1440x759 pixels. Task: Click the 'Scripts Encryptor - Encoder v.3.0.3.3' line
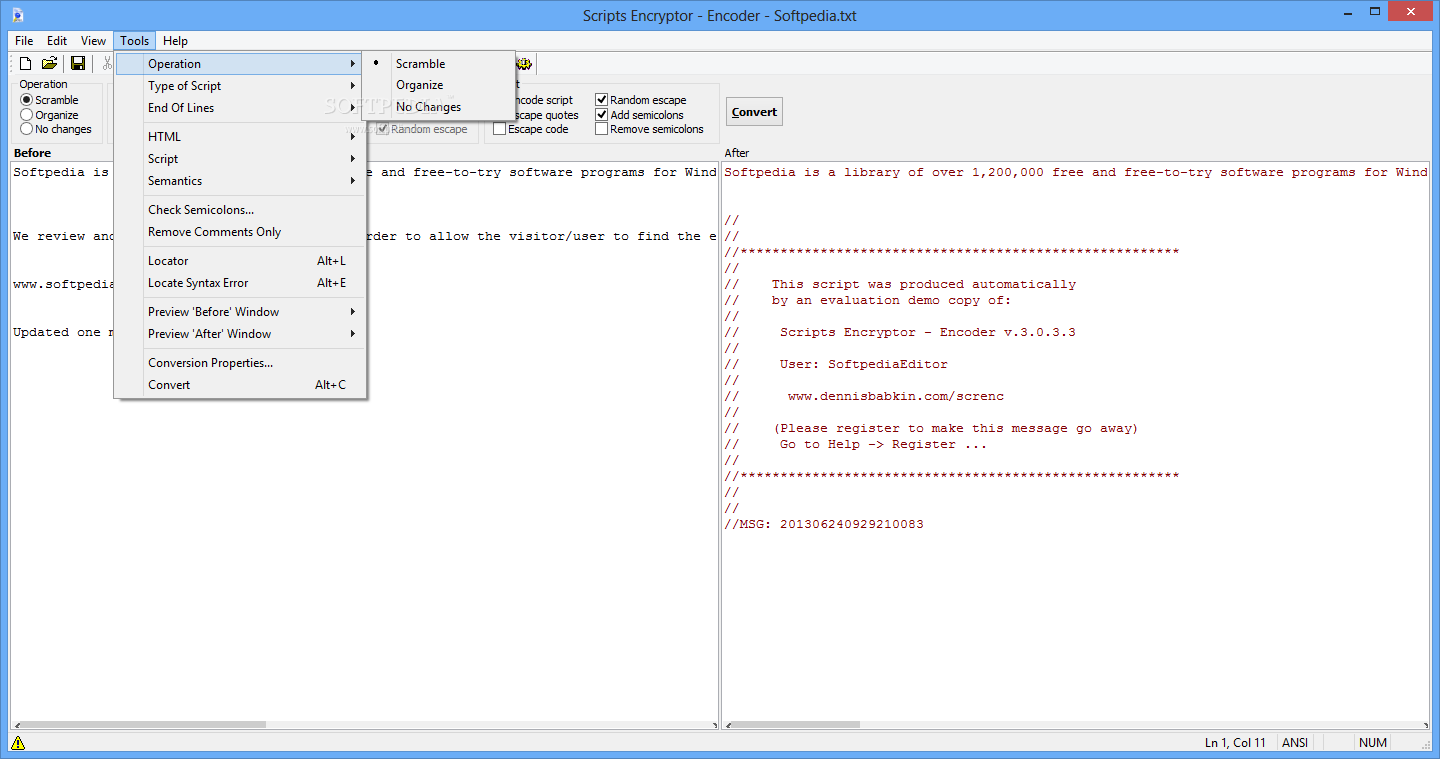(x=927, y=332)
